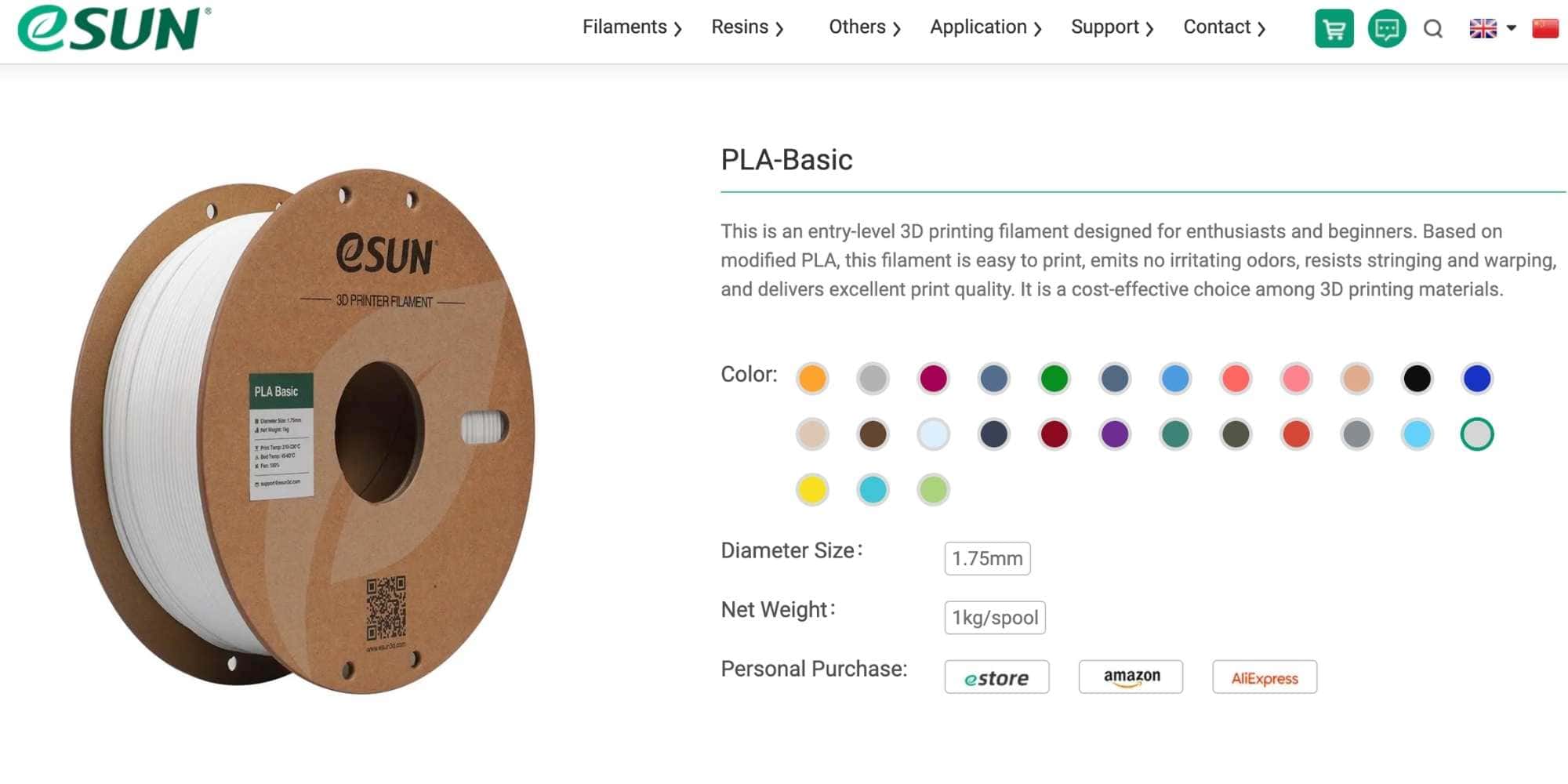Image resolution: width=1568 pixels, height=784 pixels.
Task: Click the search magnifier icon
Action: point(1433,29)
